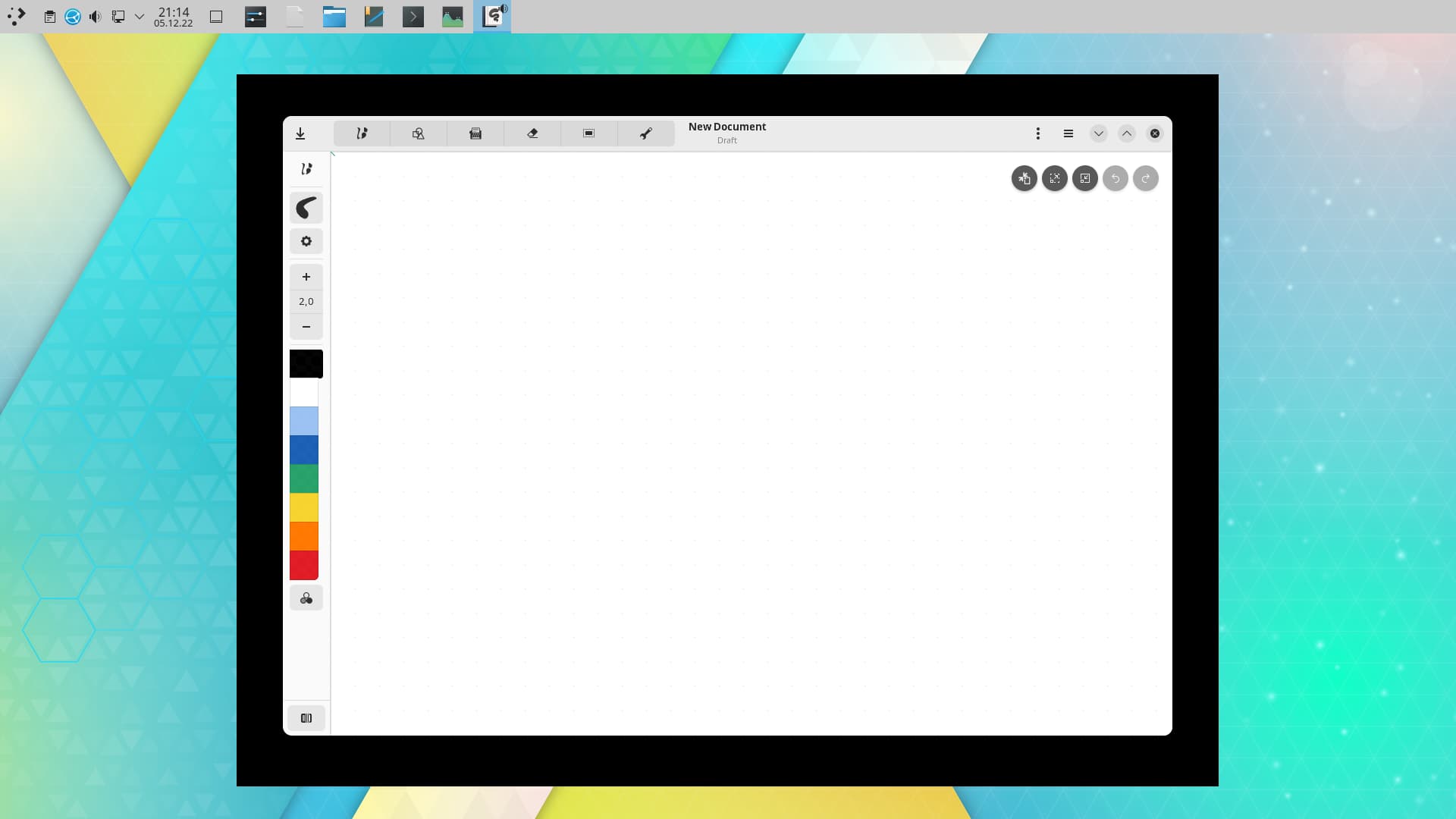Decrease stroke width with minus button

[x=306, y=327]
